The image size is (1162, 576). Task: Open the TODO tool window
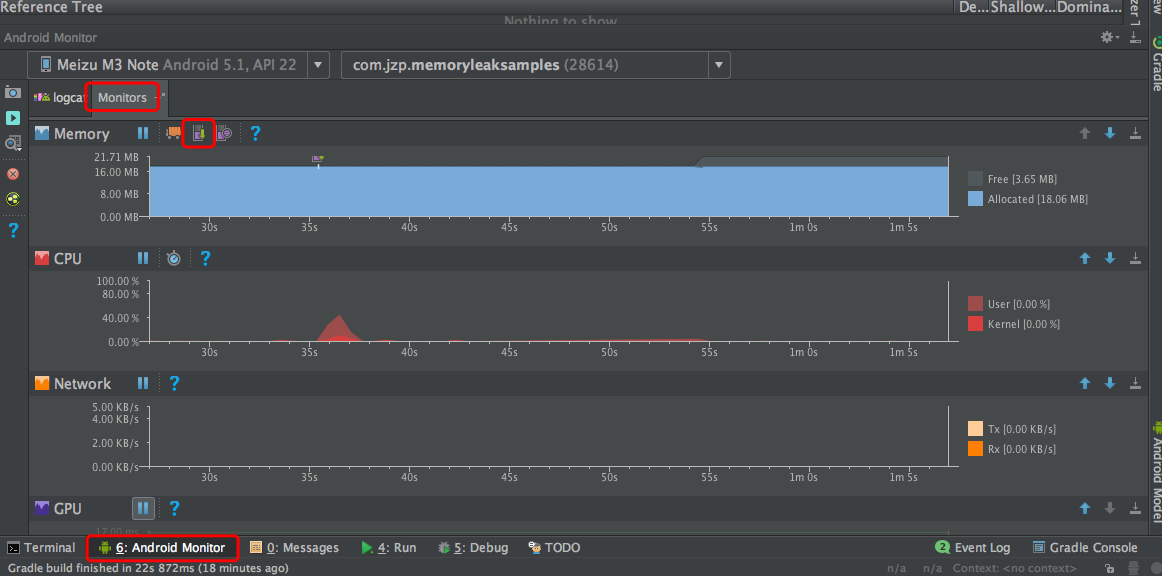[x=554, y=547]
